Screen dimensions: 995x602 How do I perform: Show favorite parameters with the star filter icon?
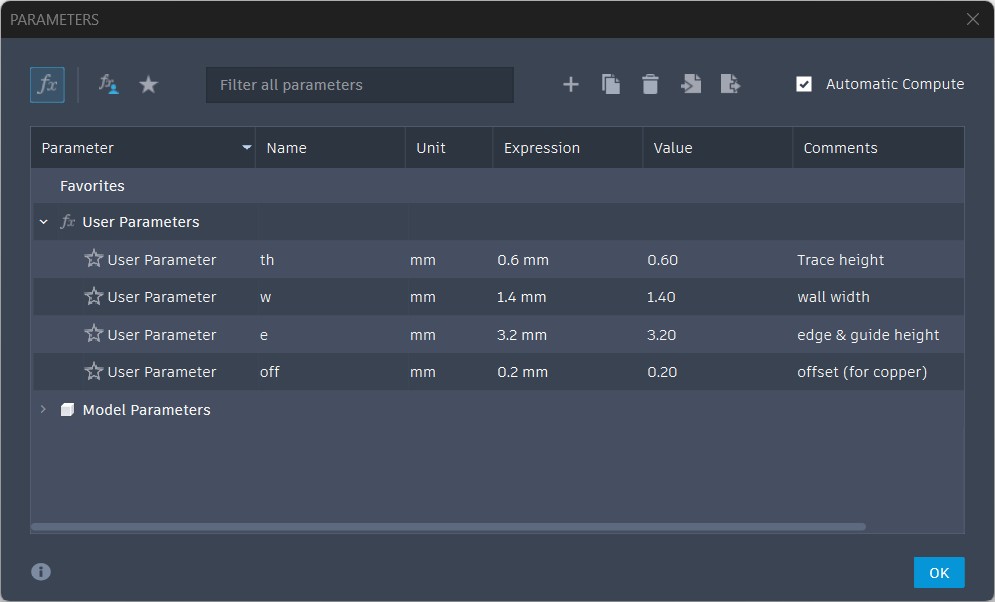[x=148, y=85]
